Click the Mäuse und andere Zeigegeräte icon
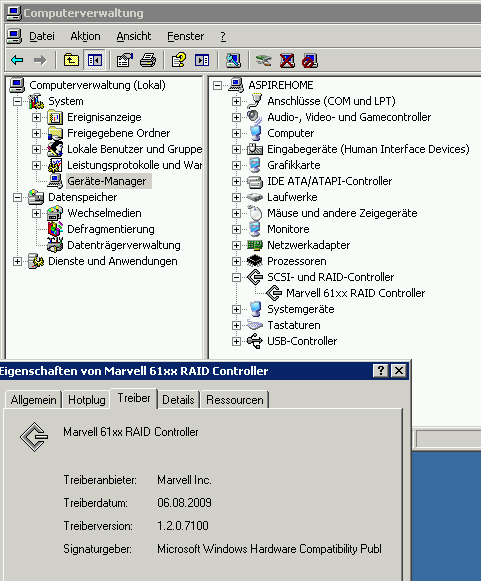Screen dimensions: 481x581 255,213
